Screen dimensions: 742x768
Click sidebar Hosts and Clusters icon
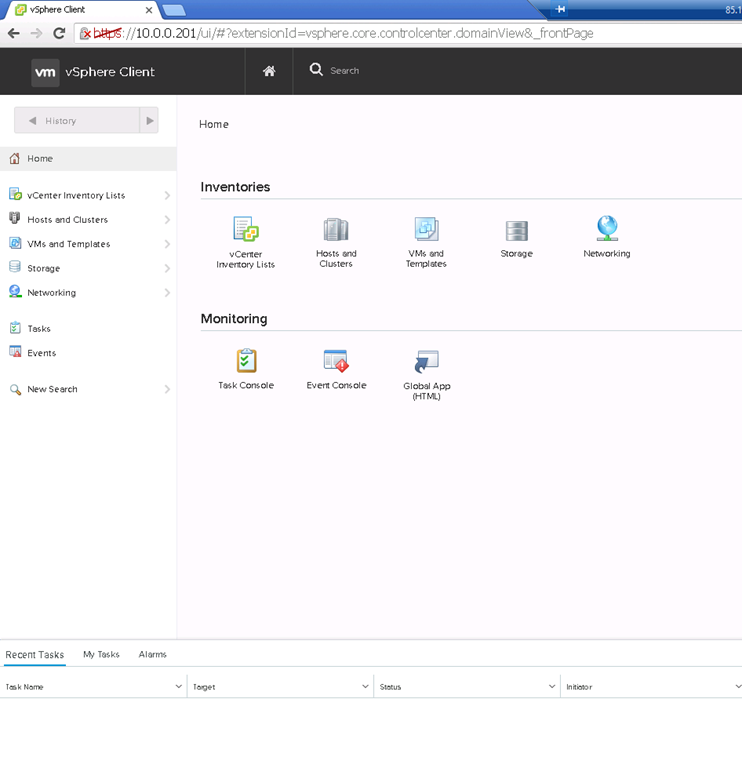click(15, 218)
